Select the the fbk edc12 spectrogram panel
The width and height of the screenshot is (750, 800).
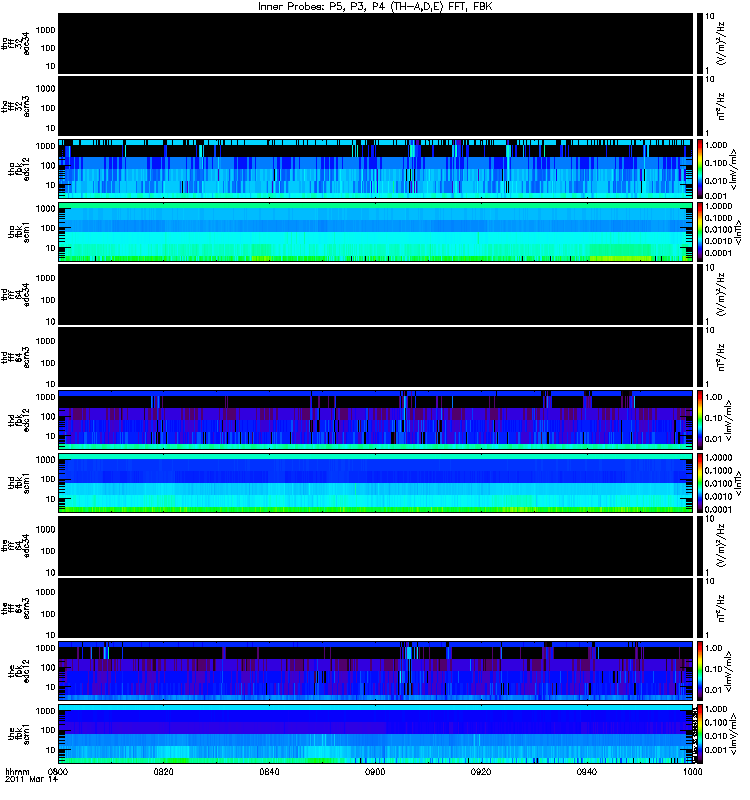click(x=375, y=671)
